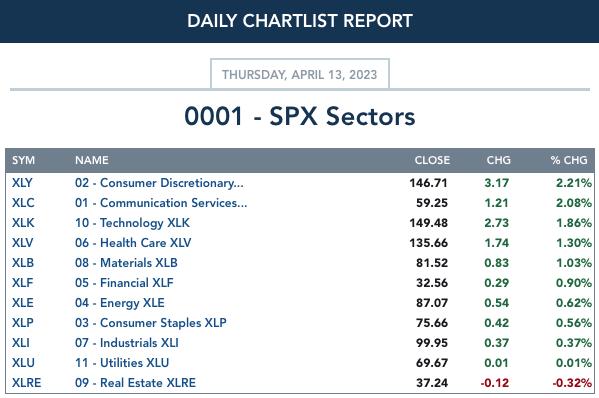This screenshot has height=398, width=599.
Task: Open 06 - Health Care XLV
Action: point(133,243)
